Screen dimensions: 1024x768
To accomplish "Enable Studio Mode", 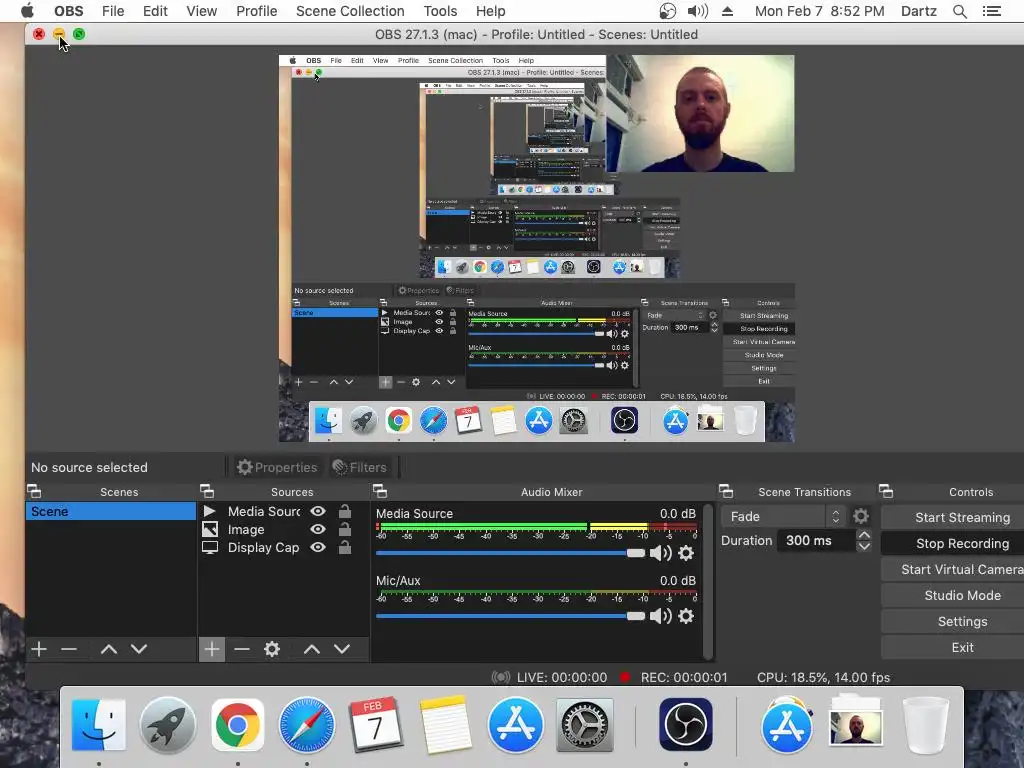I will (x=952, y=596).
